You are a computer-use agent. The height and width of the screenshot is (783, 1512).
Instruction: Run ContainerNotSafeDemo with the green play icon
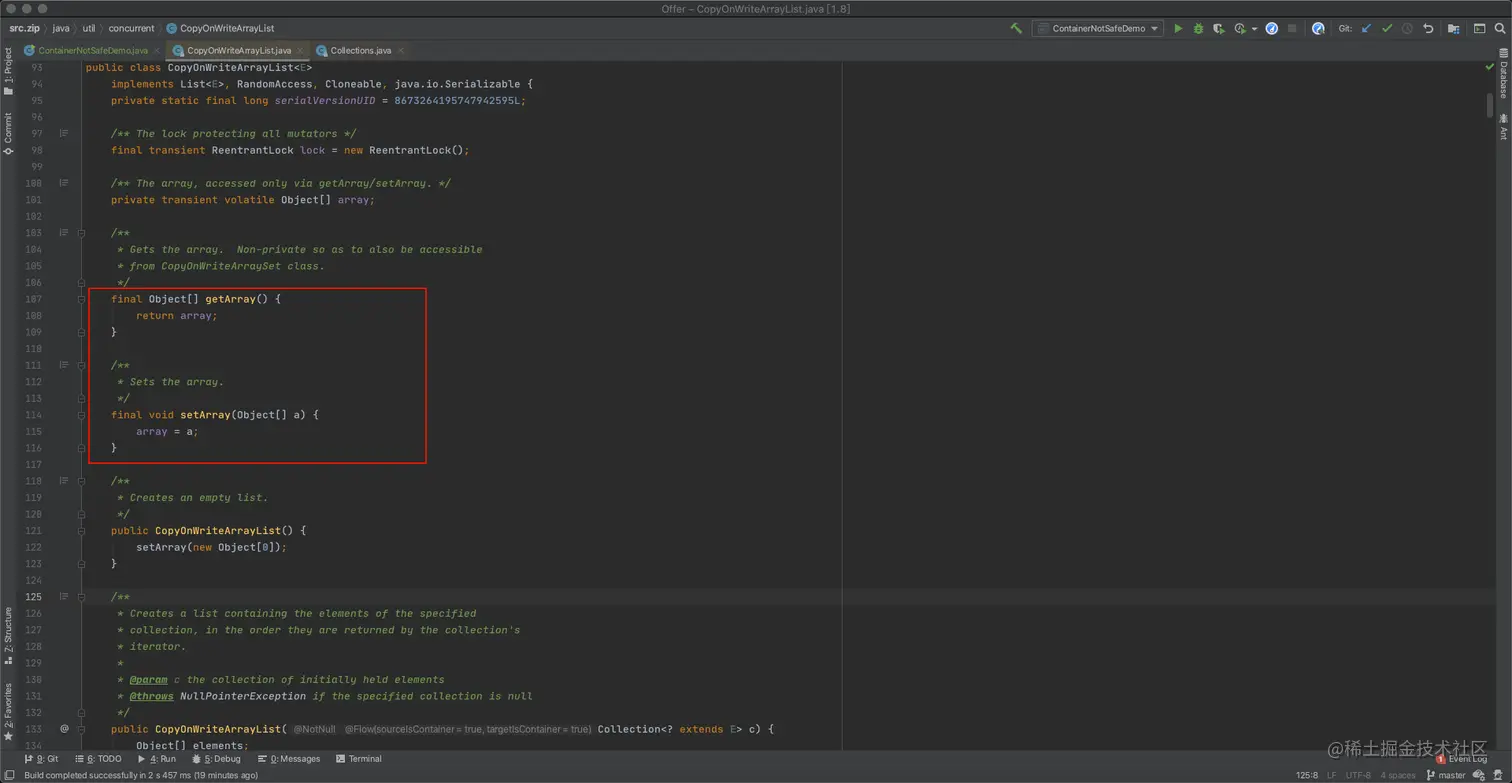click(1178, 28)
